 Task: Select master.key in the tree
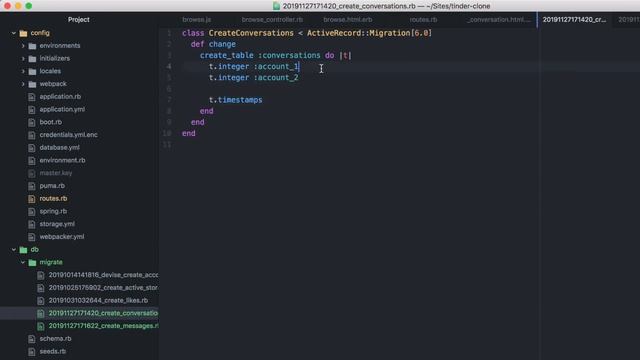tap(56, 173)
